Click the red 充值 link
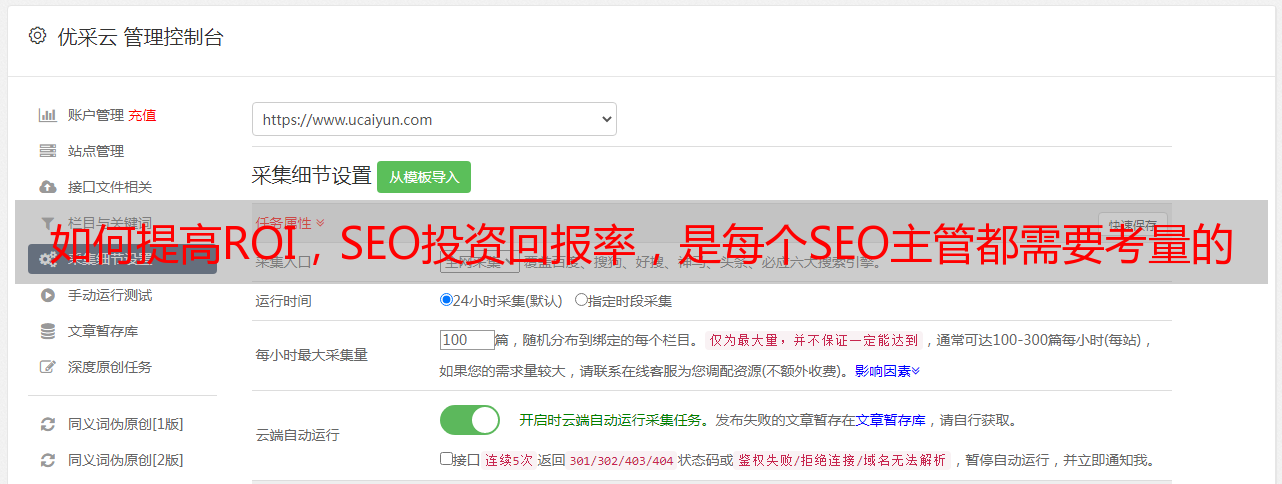This screenshot has width=1282, height=484. click(142, 115)
